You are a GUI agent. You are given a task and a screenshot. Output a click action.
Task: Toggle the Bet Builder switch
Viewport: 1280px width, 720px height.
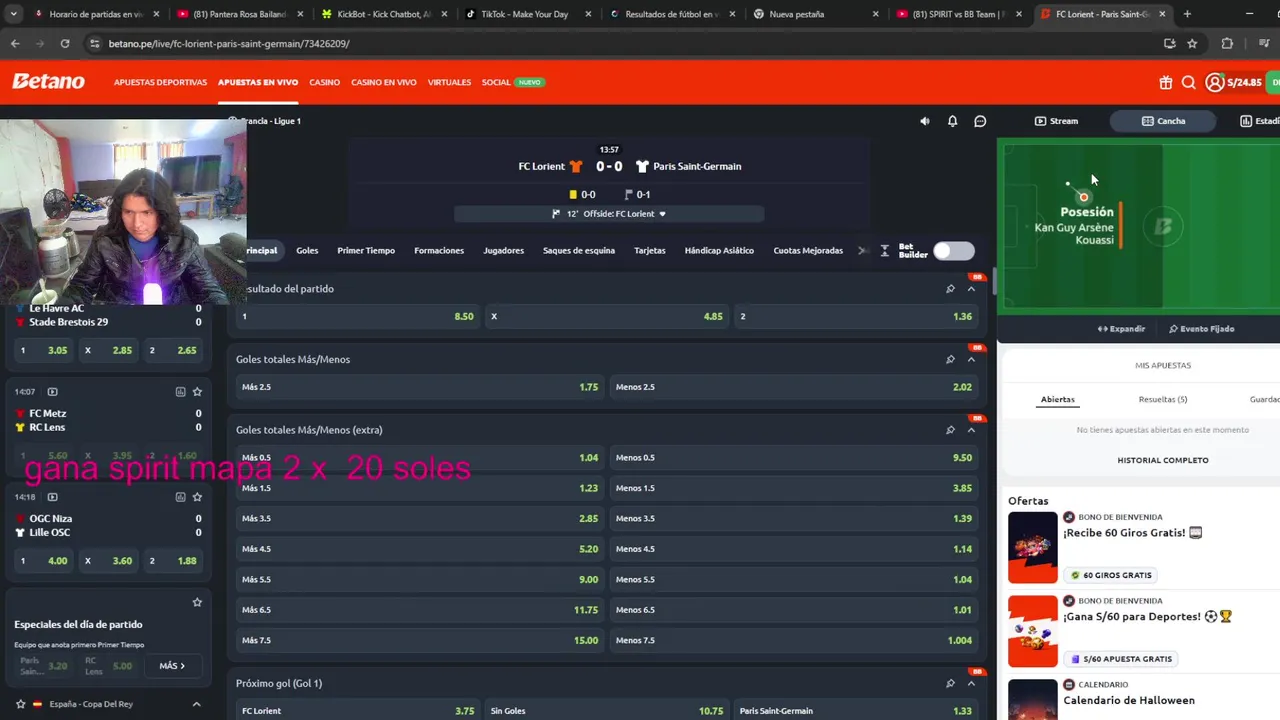[953, 251]
